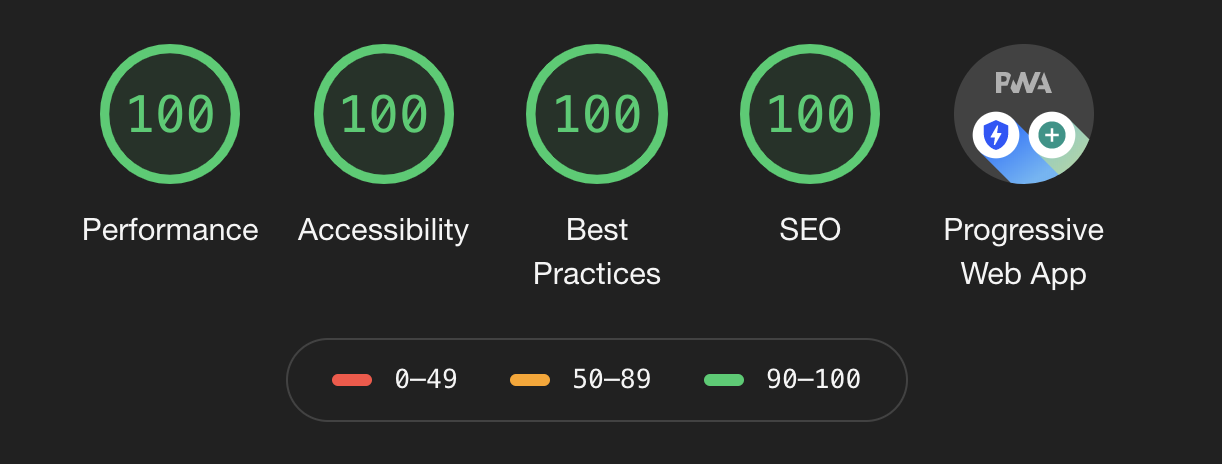Viewport: 1222px width, 464px height.
Task: Click the 90–100 score range text
Action: [813, 380]
